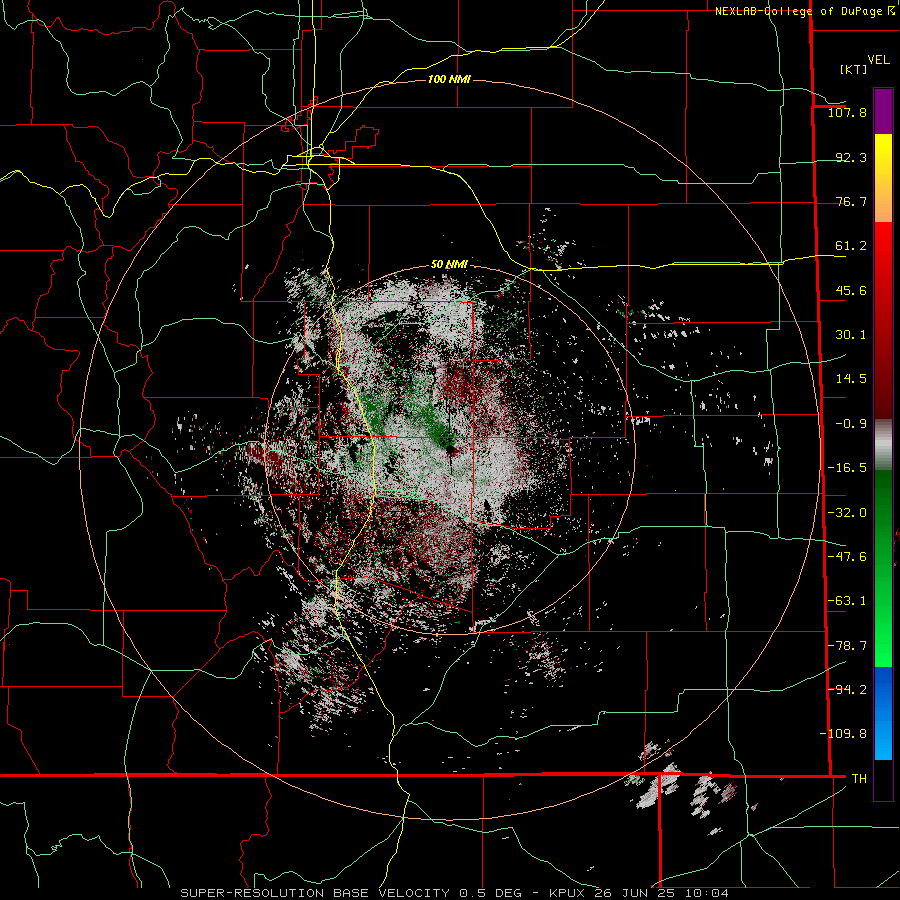The height and width of the screenshot is (900, 900).
Task: Select the -47.6 legend value
Action: pyautogui.click(x=847, y=557)
